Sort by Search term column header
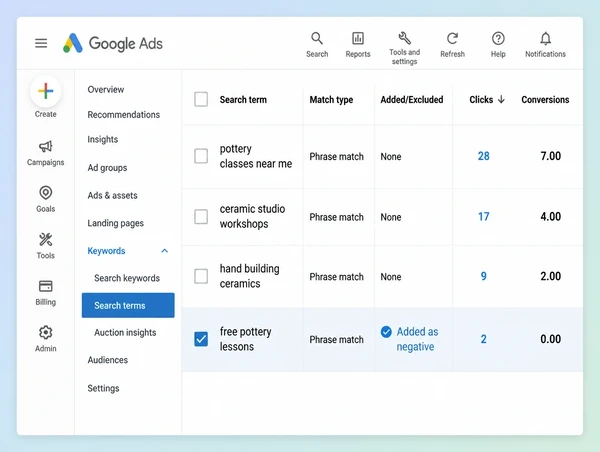Image resolution: width=600 pixels, height=452 pixels. 243,100
